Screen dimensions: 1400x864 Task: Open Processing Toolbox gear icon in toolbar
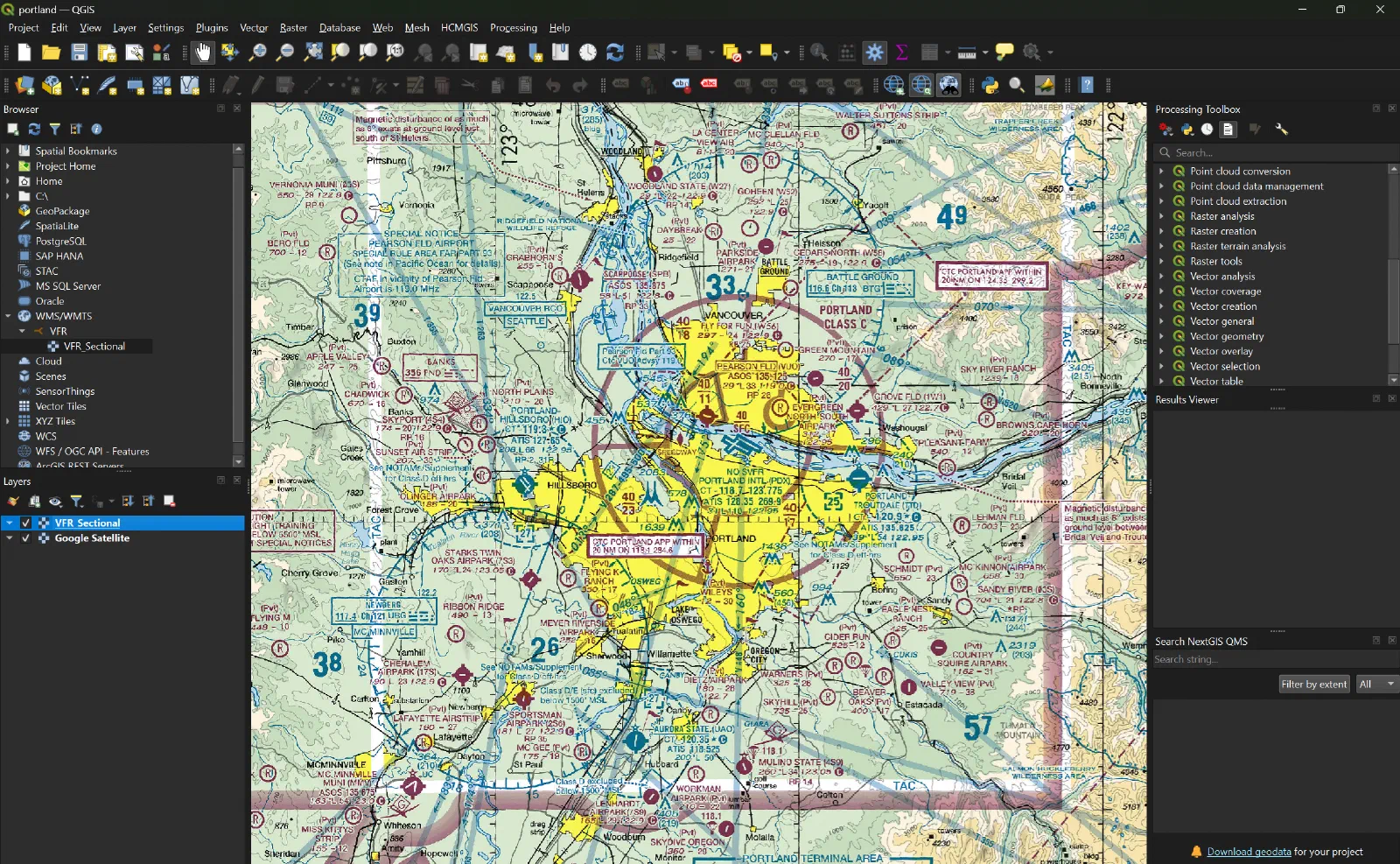pyautogui.click(x=874, y=53)
